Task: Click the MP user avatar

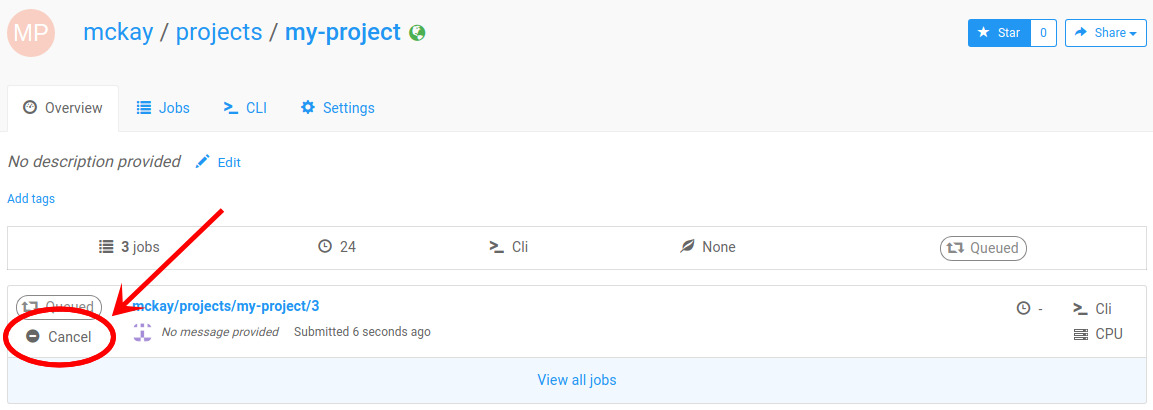Action: pyautogui.click(x=30, y=32)
